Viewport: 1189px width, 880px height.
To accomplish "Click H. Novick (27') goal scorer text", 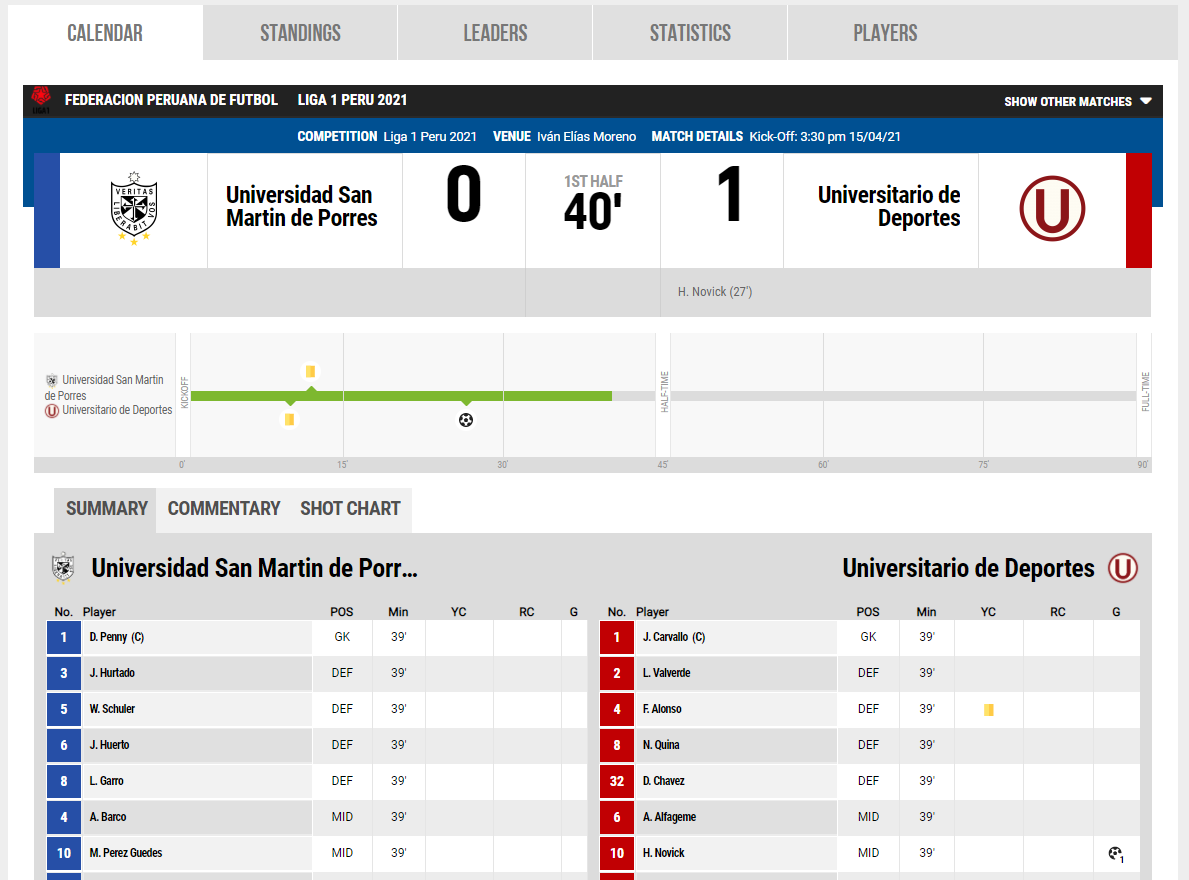I will [714, 292].
